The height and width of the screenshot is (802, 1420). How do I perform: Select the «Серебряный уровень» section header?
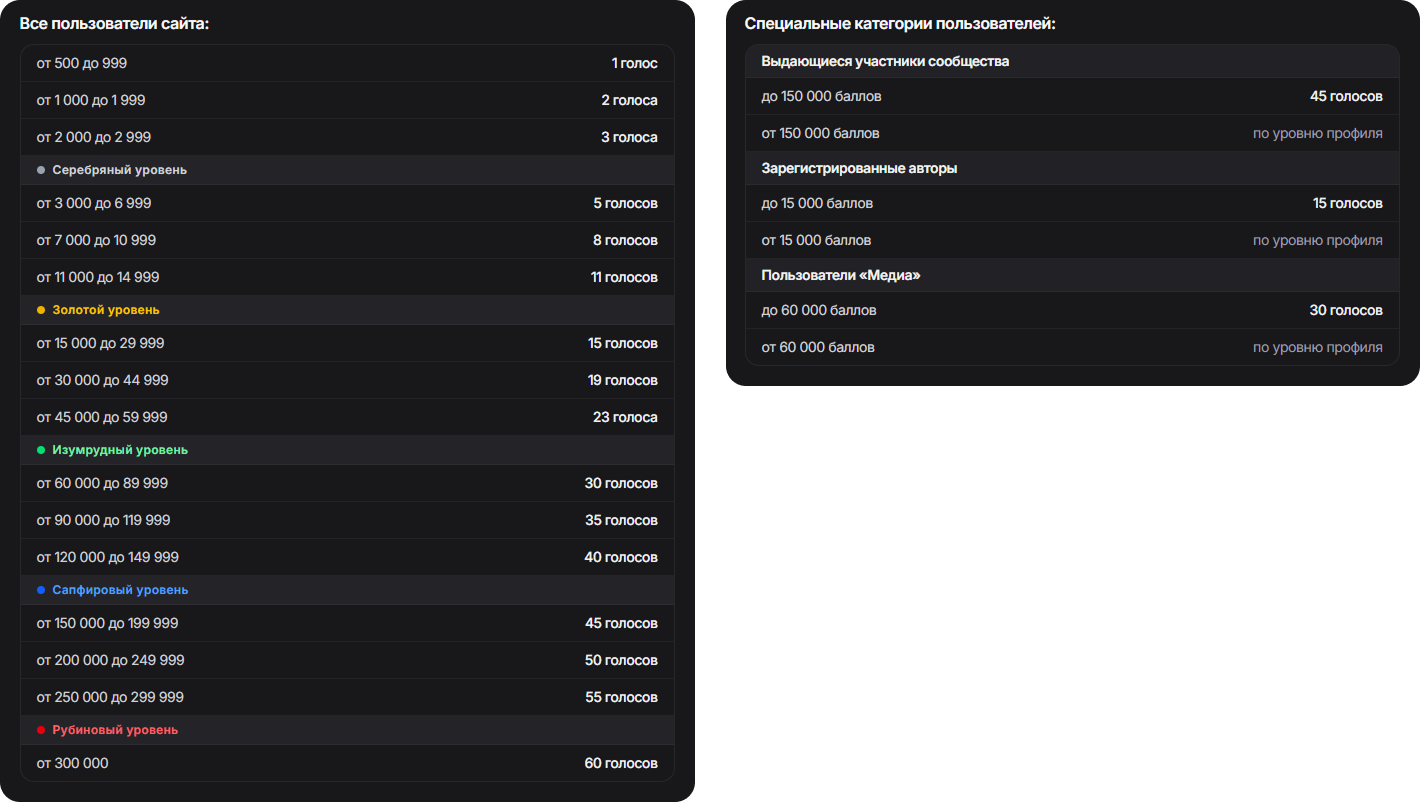[119, 170]
